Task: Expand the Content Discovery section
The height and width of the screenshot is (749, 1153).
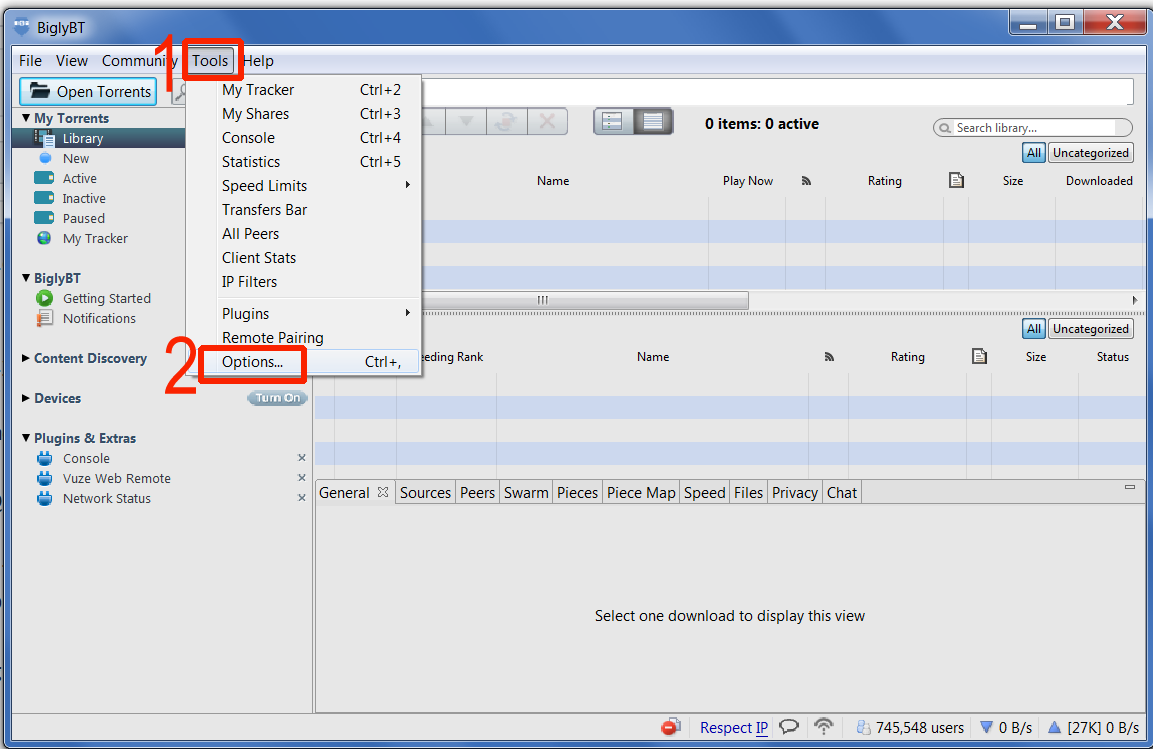Action: click(26, 359)
